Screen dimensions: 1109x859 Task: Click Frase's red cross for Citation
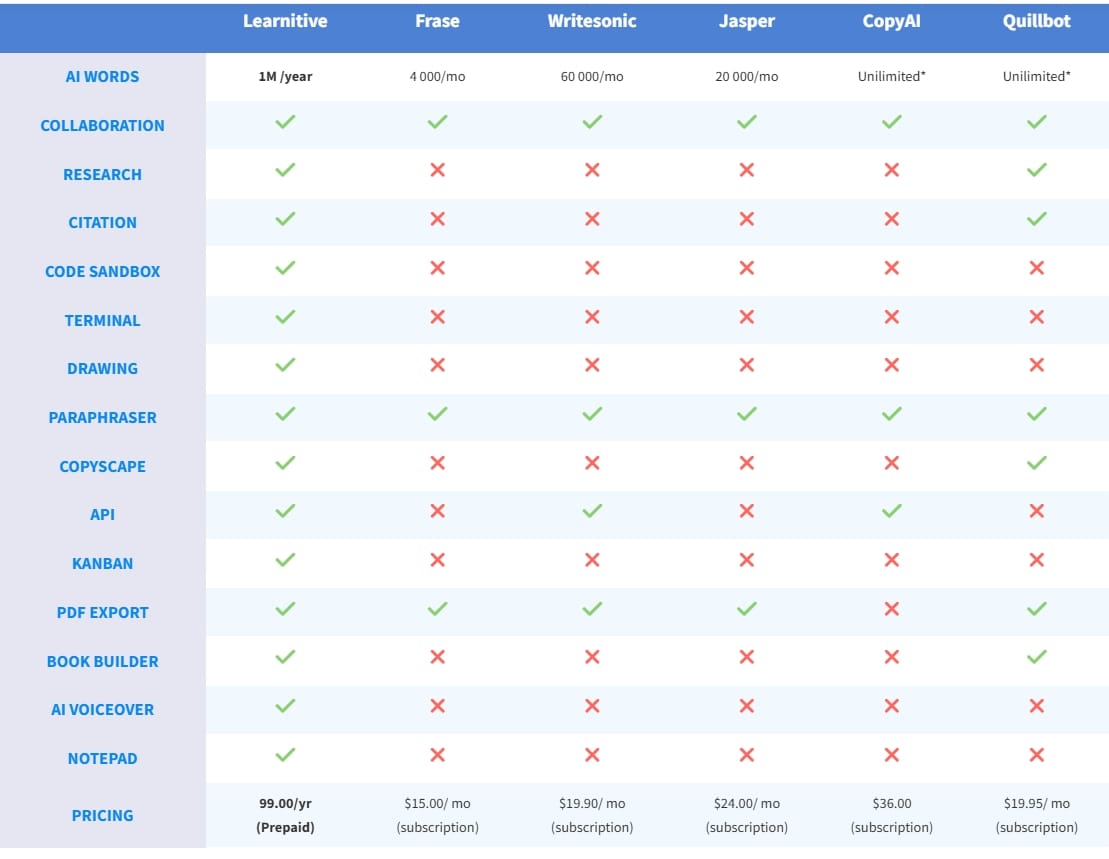coord(437,219)
